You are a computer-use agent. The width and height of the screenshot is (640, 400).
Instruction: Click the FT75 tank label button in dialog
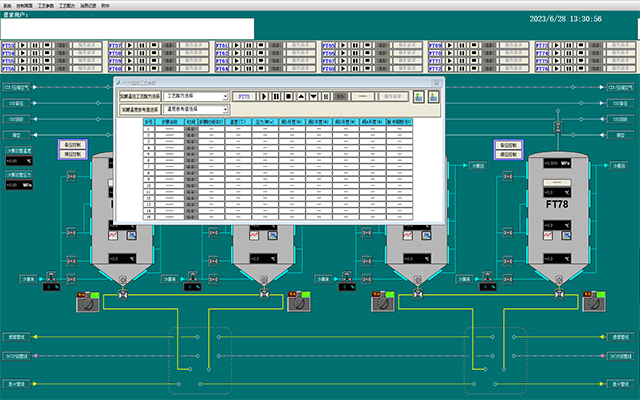244,96
